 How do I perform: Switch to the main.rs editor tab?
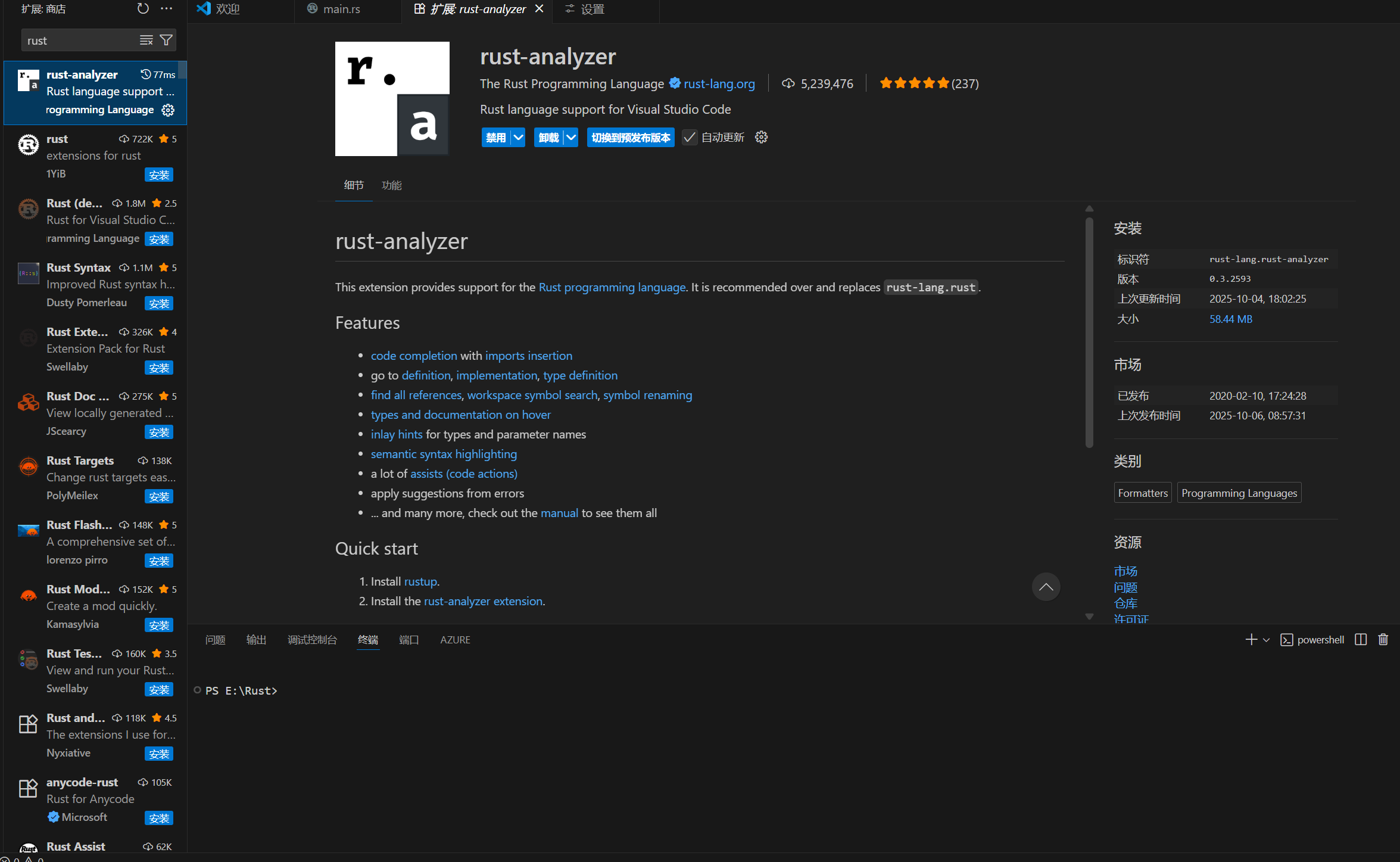pyautogui.click(x=341, y=9)
